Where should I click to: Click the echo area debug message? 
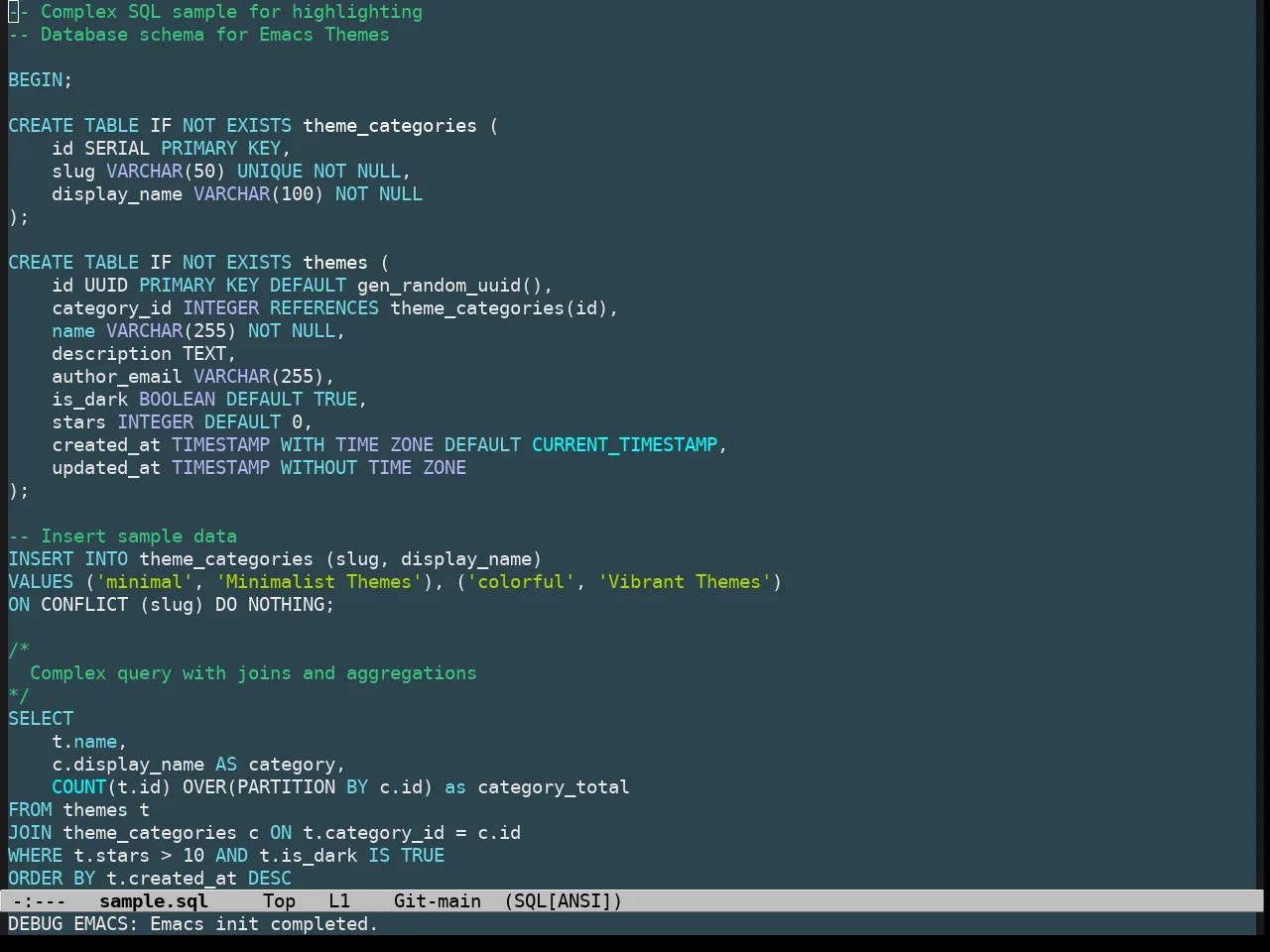193,924
